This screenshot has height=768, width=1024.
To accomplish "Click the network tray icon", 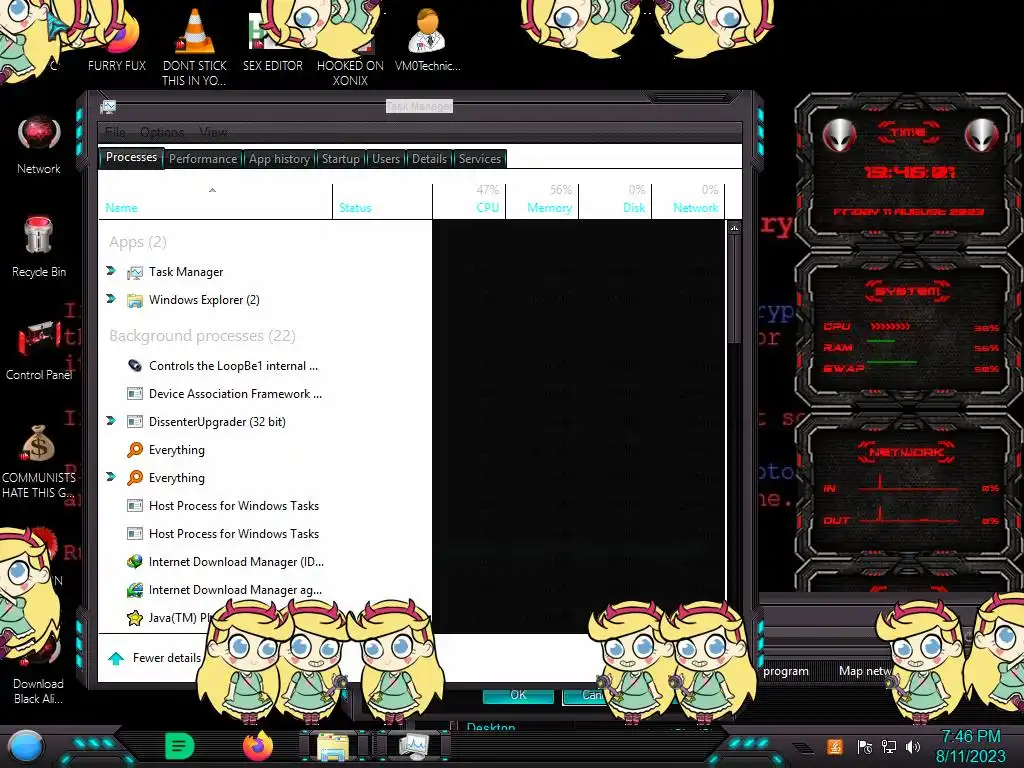I will [x=889, y=746].
